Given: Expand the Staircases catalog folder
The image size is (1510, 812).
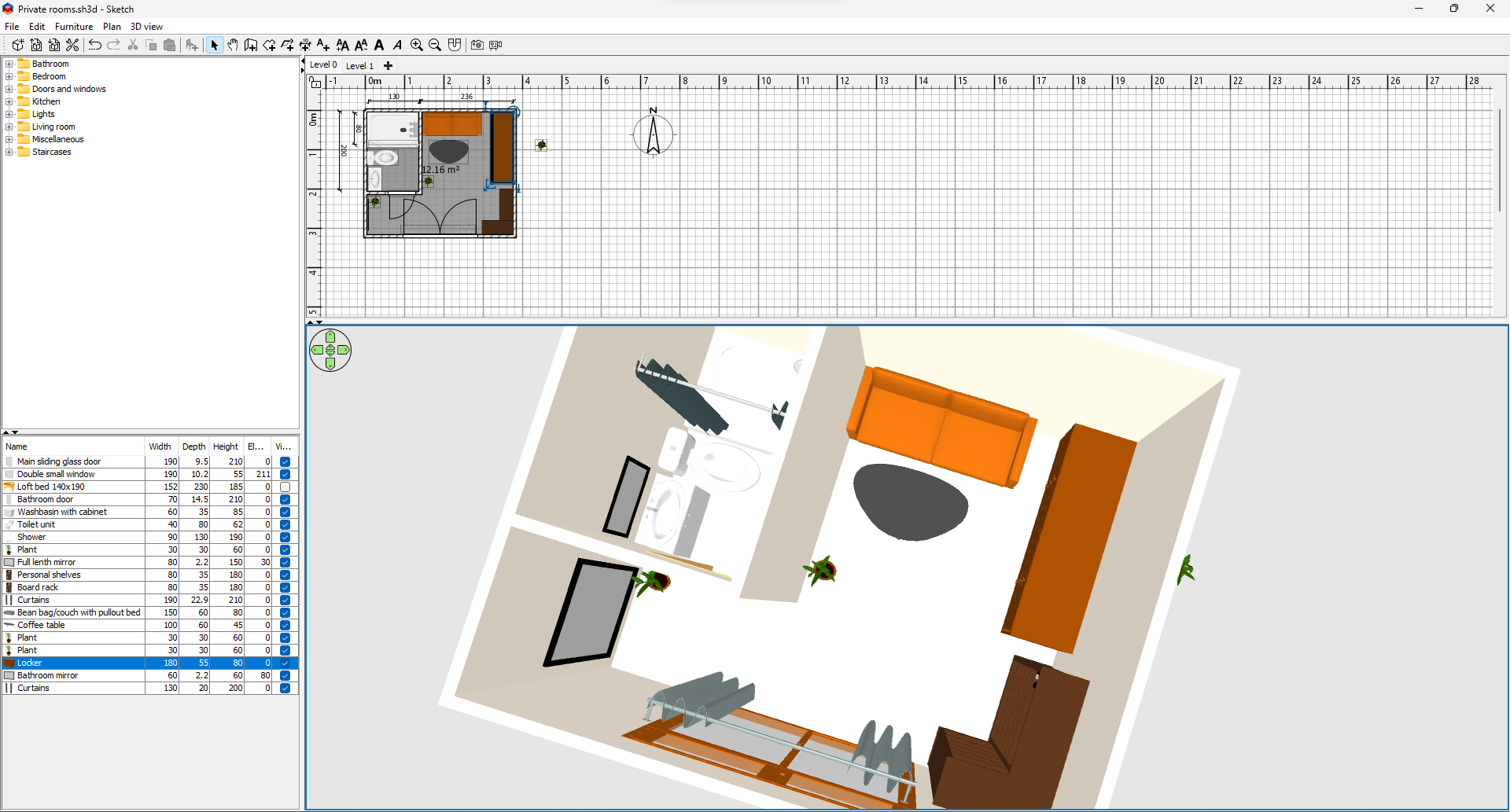Looking at the screenshot, I should (9, 152).
